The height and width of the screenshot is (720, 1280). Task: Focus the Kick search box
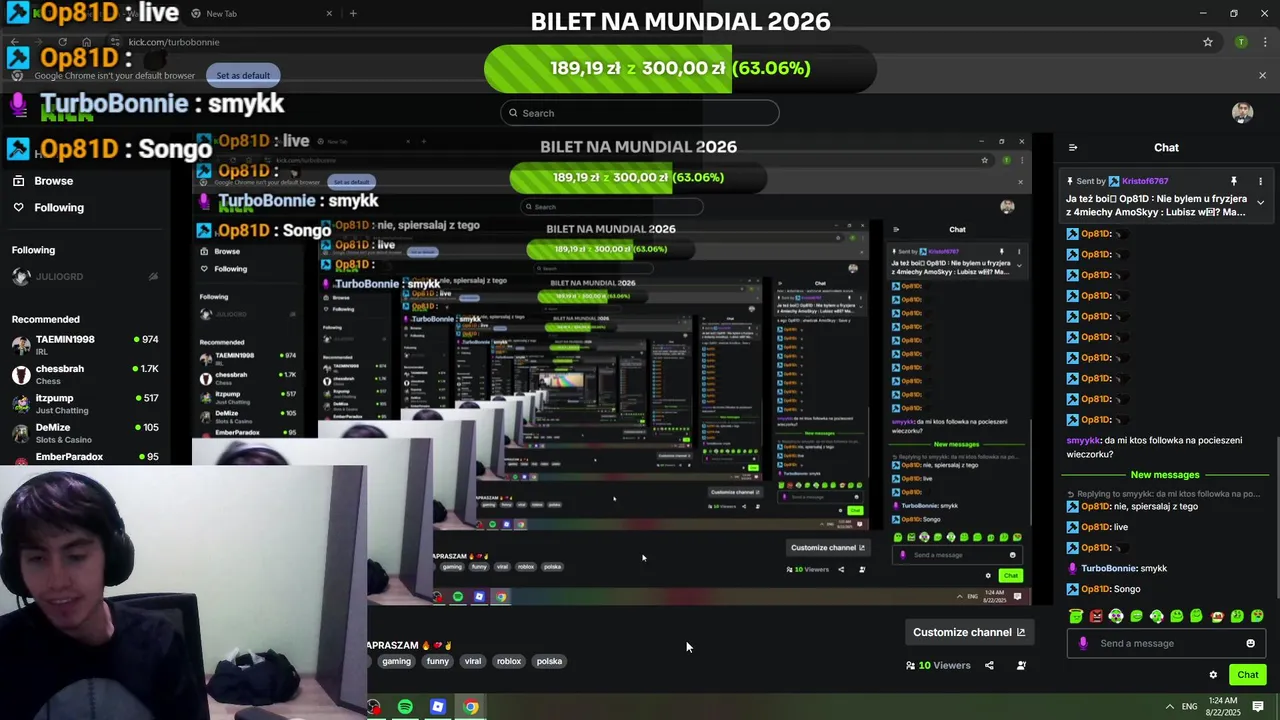[640, 113]
